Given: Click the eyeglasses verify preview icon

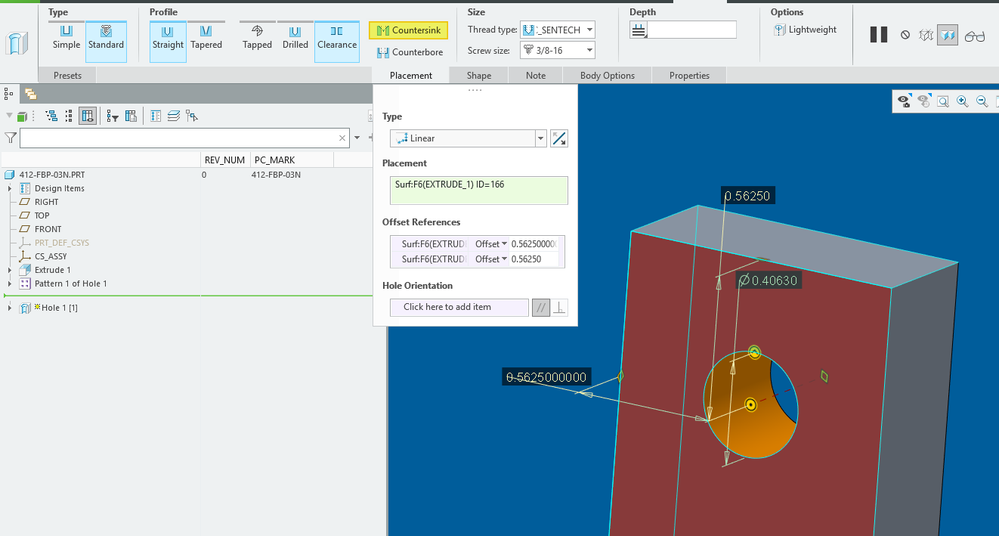Looking at the screenshot, I should (974, 35).
